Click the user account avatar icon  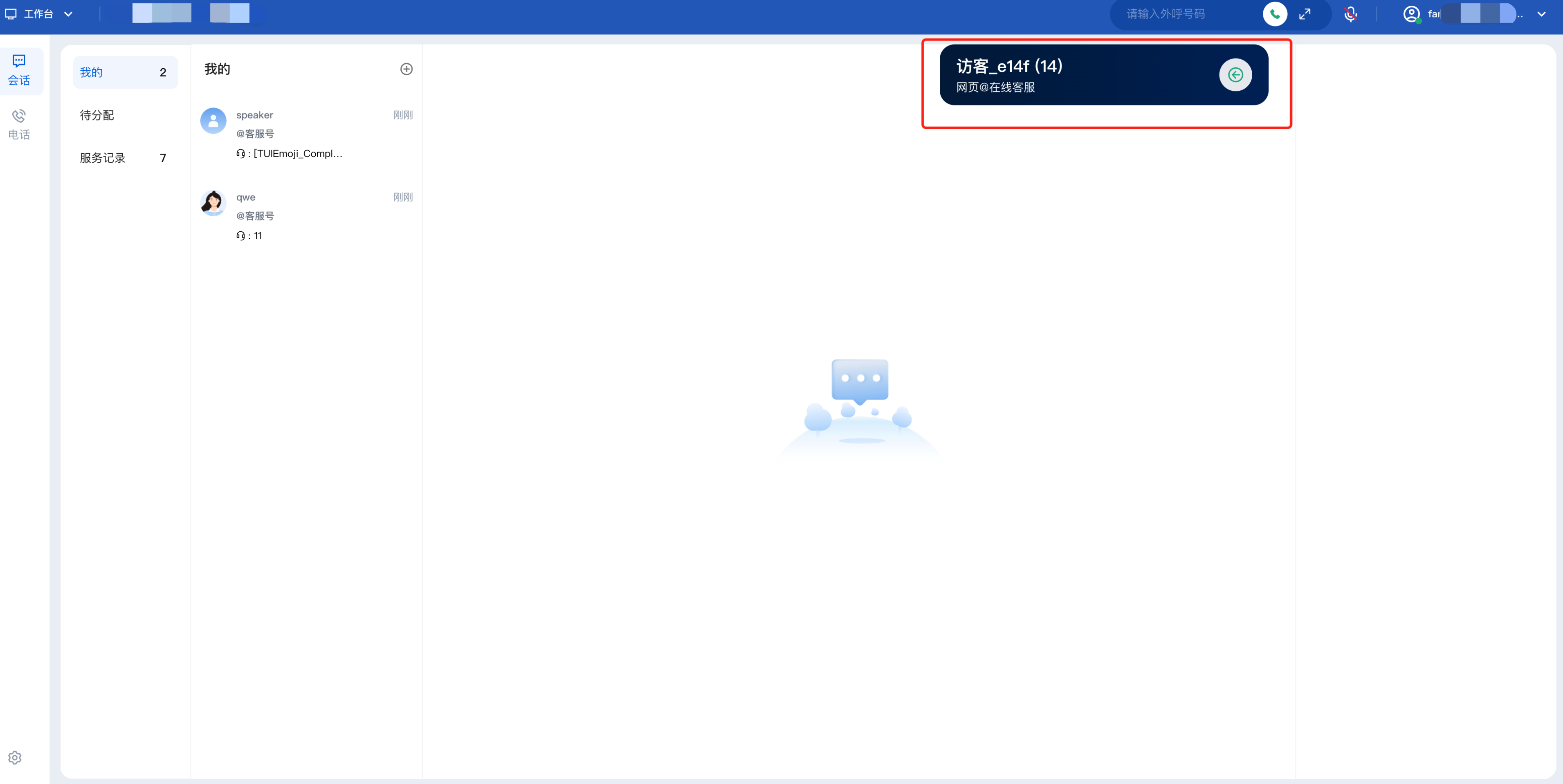click(1411, 14)
